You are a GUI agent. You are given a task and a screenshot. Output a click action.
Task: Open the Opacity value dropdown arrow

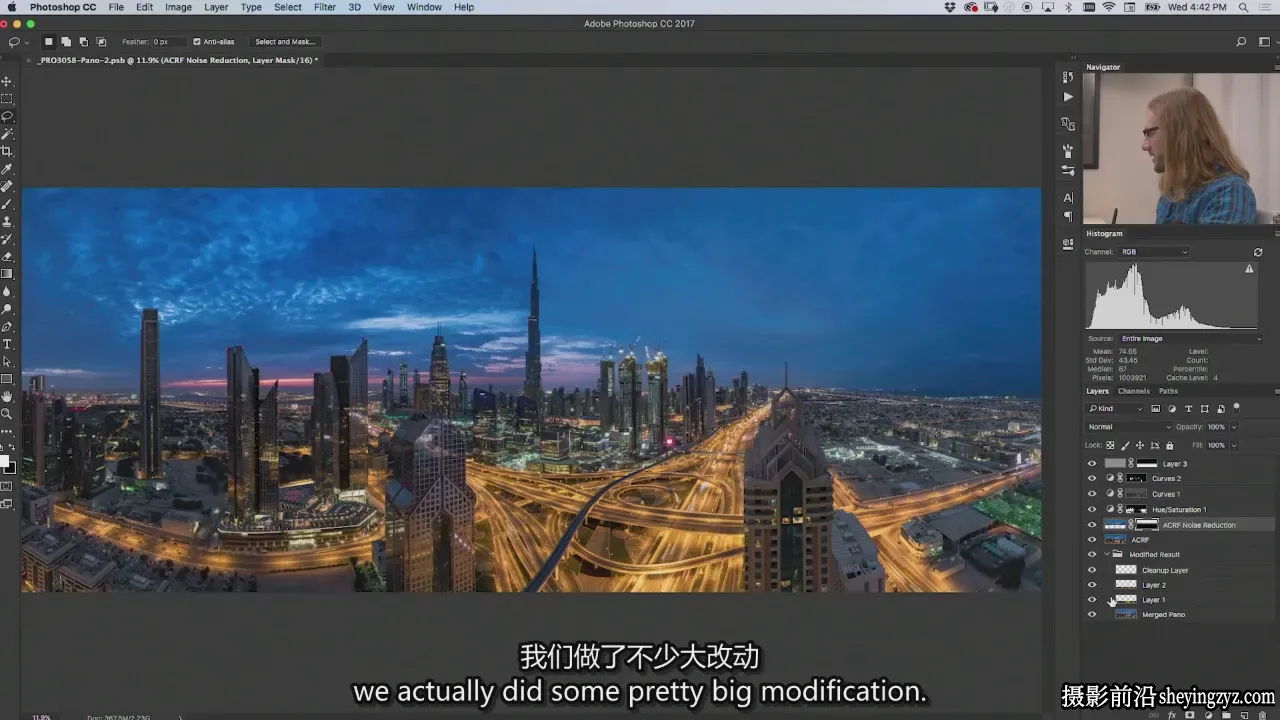[x=1233, y=427]
